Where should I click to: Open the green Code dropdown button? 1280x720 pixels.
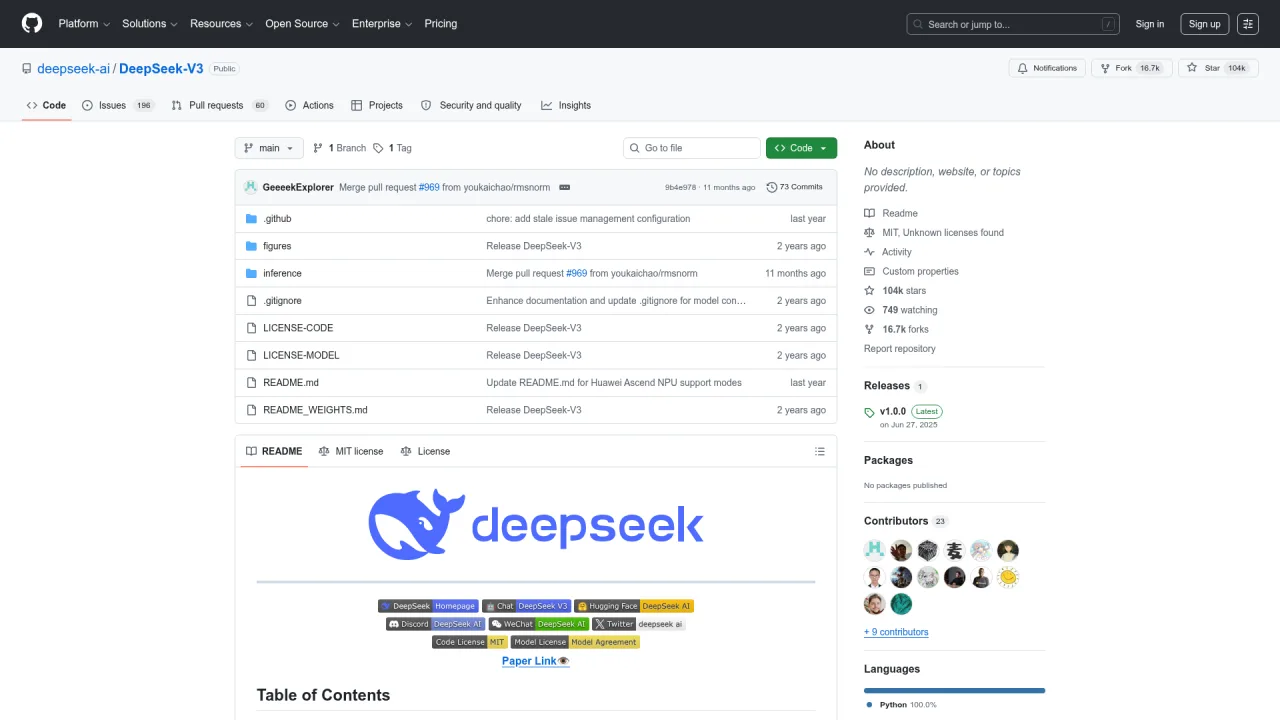(x=801, y=148)
